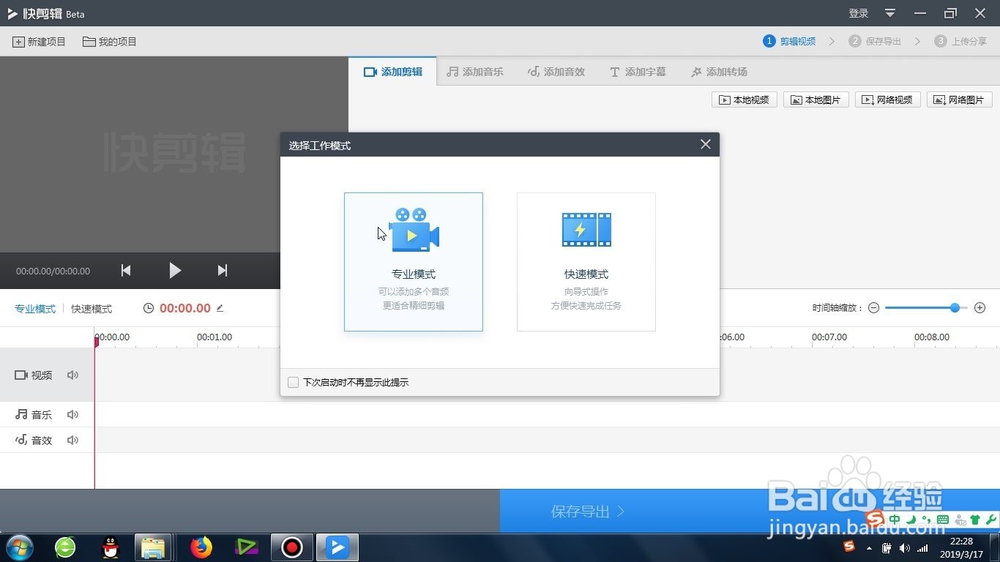The width and height of the screenshot is (1000, 562).
Task: Click Sogou input tray icon
Action: point(849,546)
